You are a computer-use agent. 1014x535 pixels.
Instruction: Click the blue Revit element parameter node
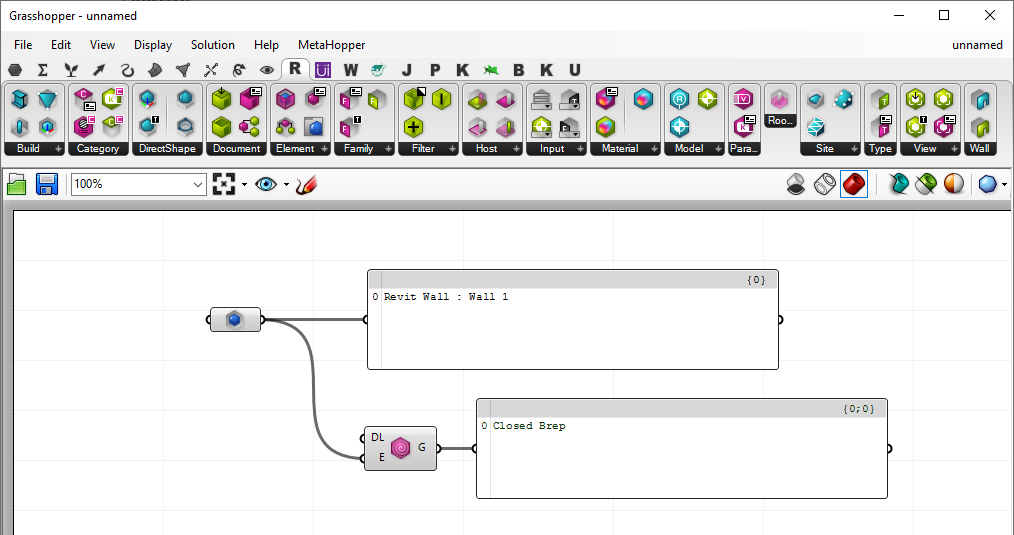(x=234, y=320)
